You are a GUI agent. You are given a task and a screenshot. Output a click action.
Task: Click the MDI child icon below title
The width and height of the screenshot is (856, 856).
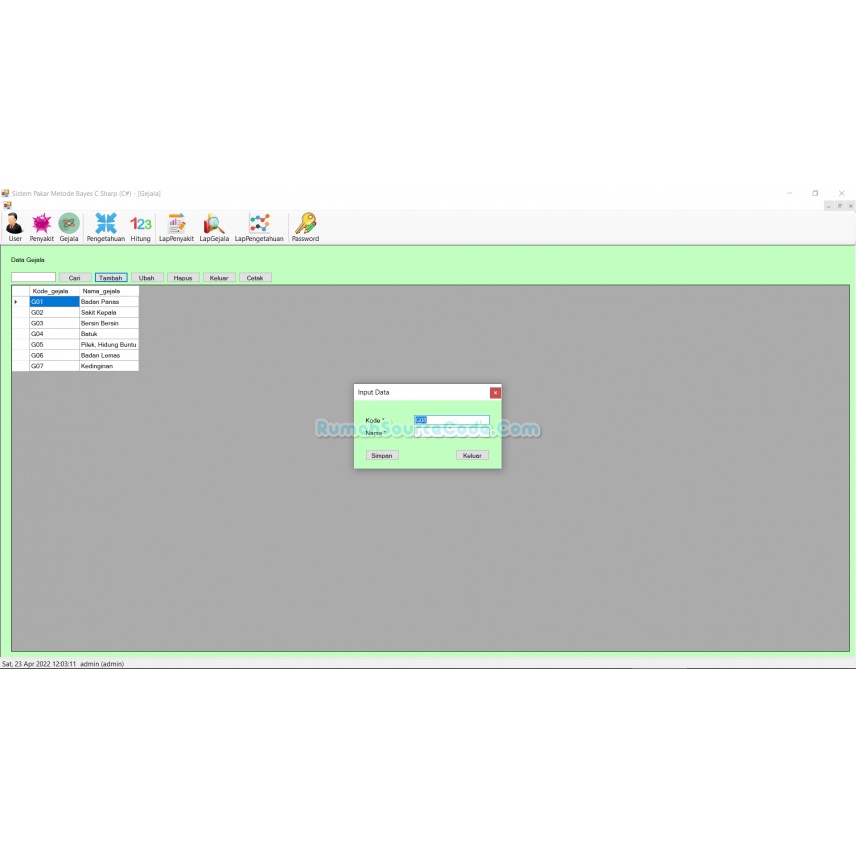[7, 205]
